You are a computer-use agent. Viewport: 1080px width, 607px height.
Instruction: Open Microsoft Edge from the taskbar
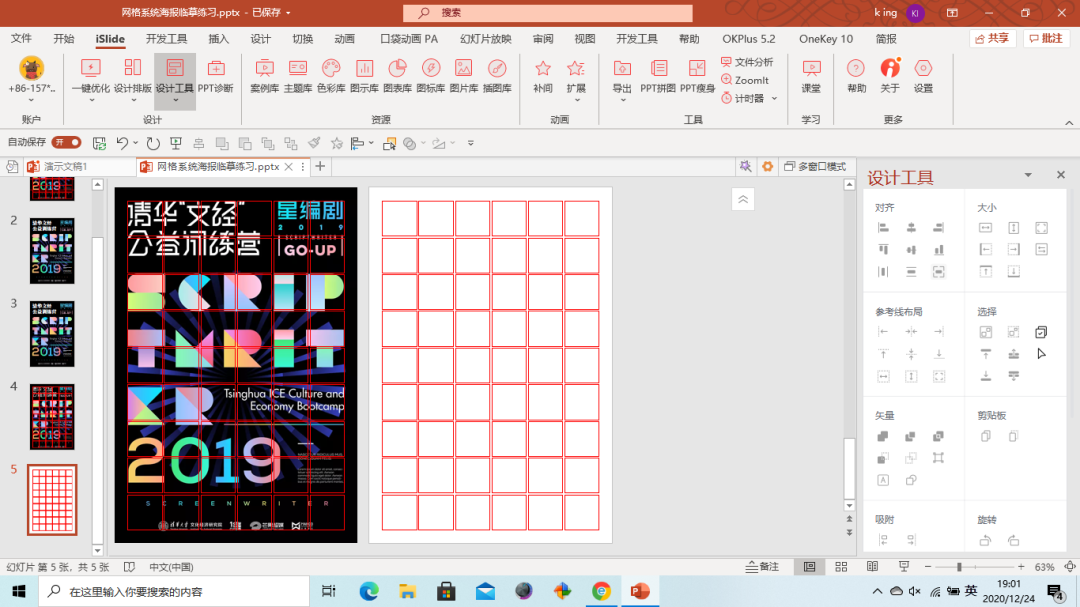click(x=369, y=591)
